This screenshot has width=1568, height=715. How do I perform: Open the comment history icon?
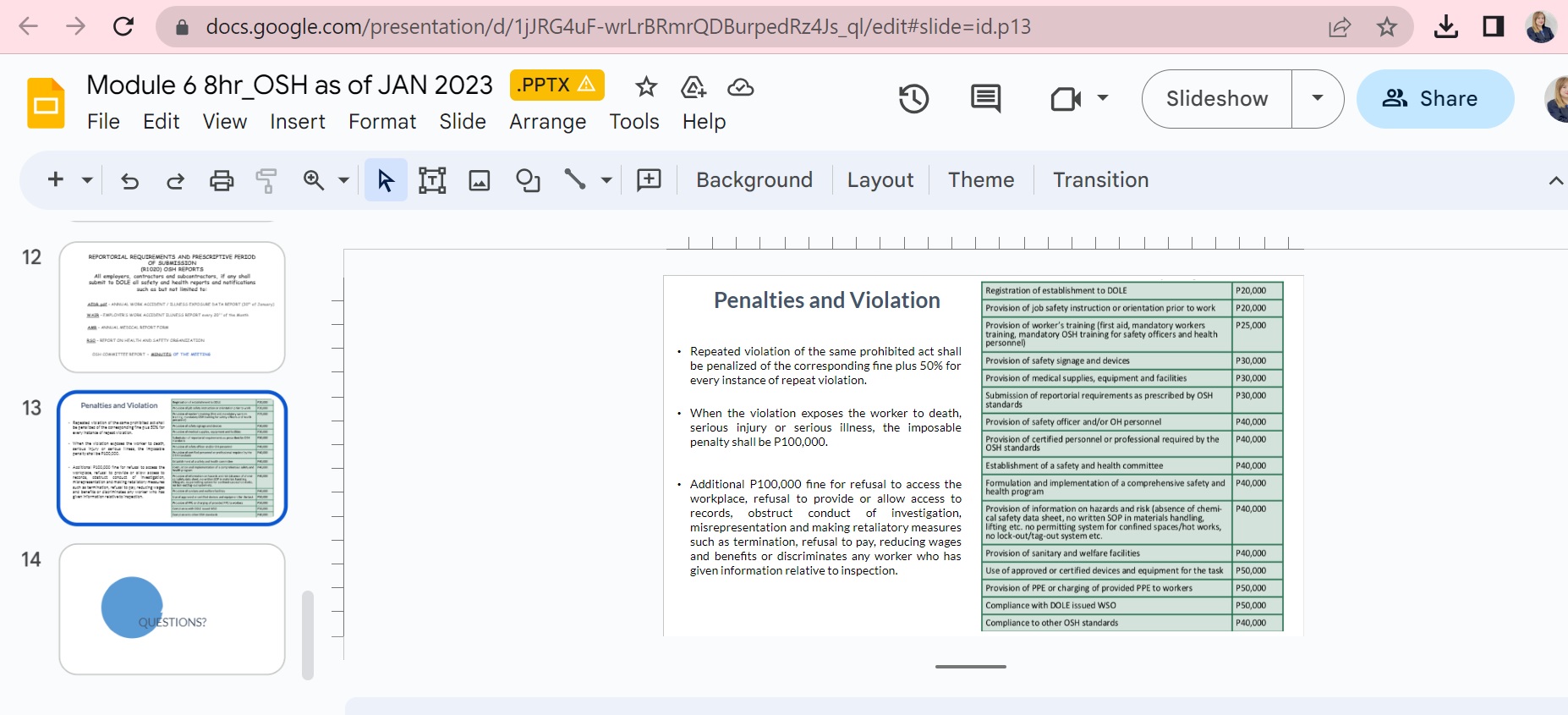click(986, 99)
